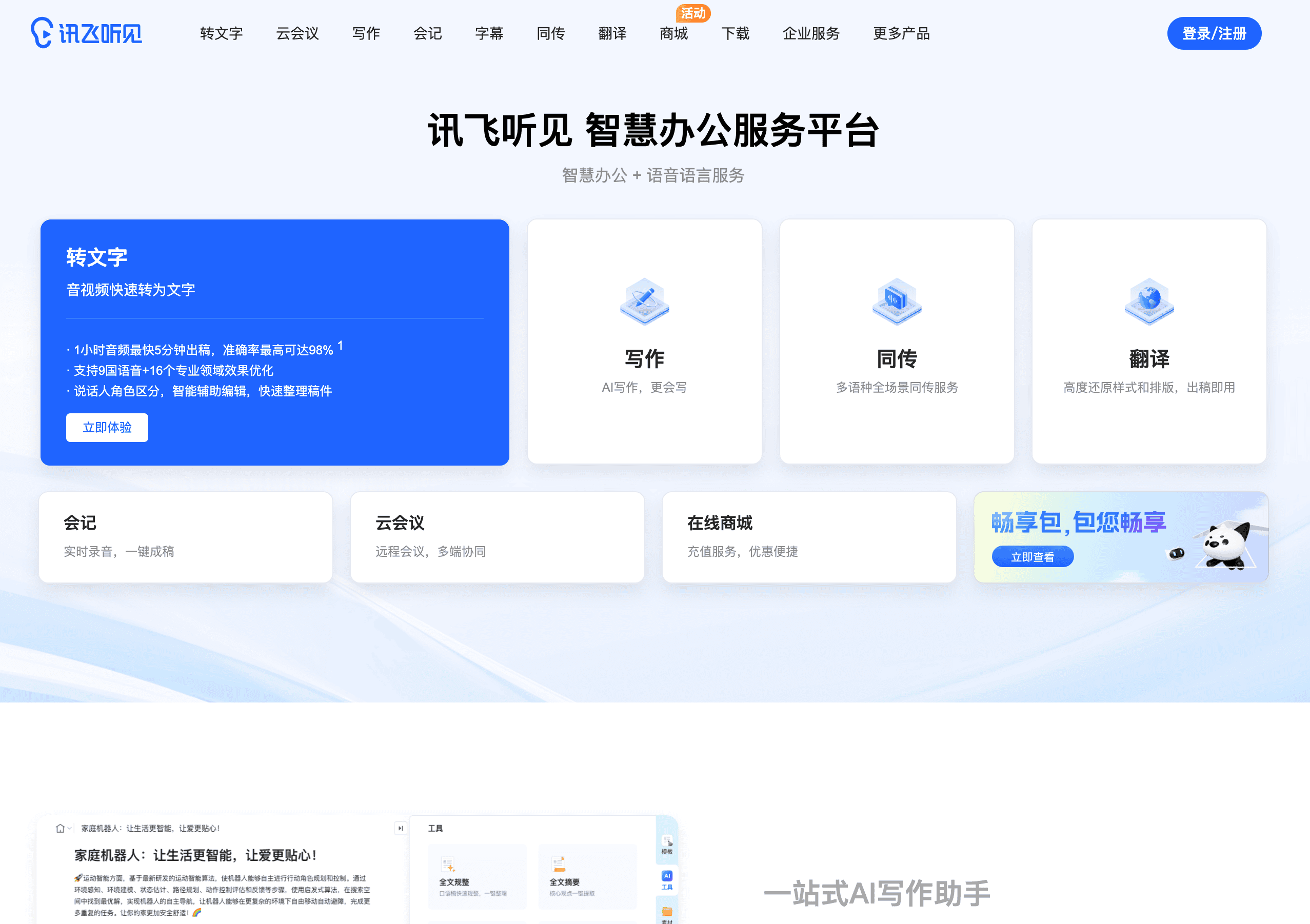Viewport: 1310px width, 924px height.
Task: Click the 登录/注册 button
Action: (1214, 34)
